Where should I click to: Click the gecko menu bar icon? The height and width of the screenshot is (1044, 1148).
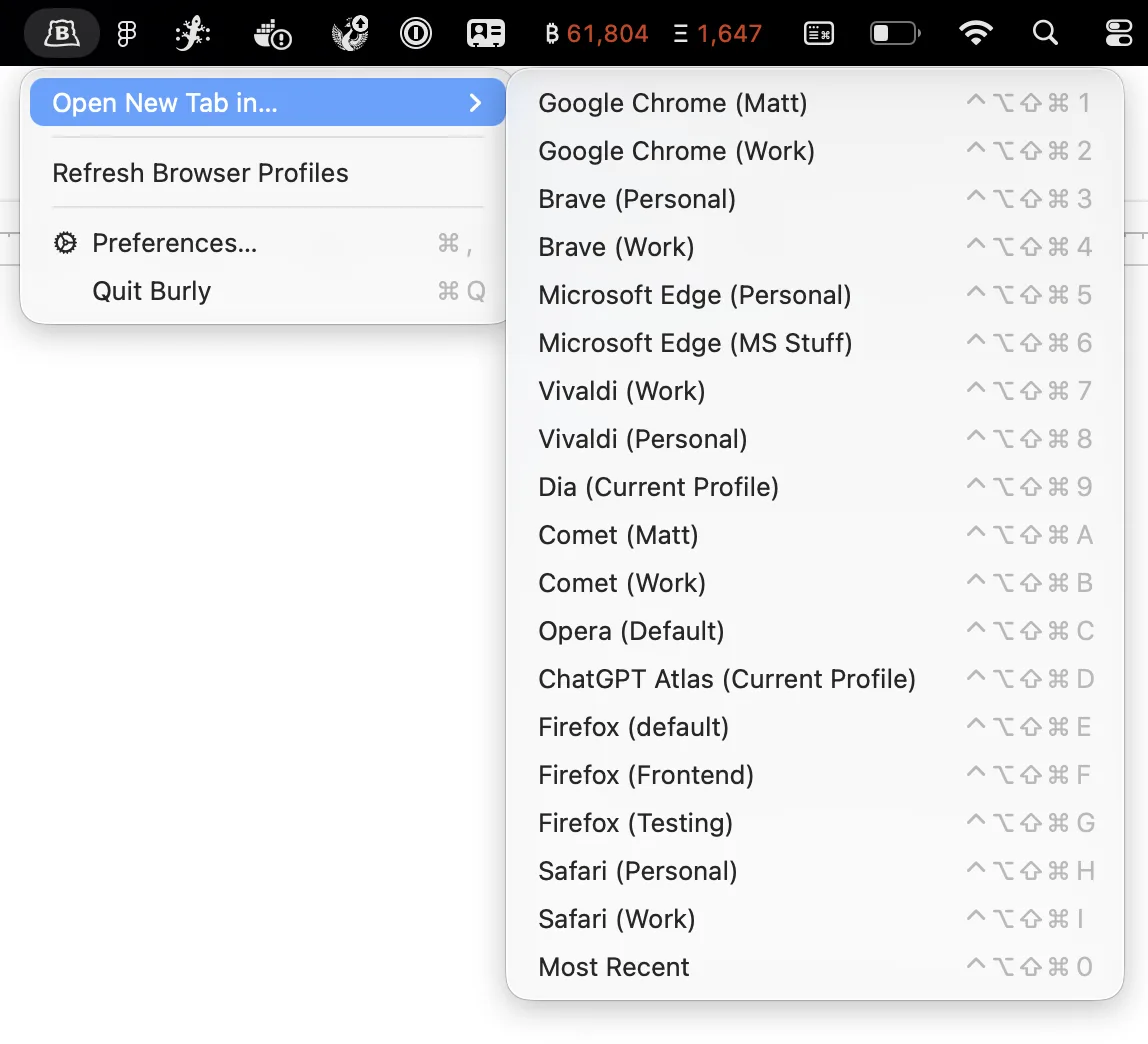[193, 33]
